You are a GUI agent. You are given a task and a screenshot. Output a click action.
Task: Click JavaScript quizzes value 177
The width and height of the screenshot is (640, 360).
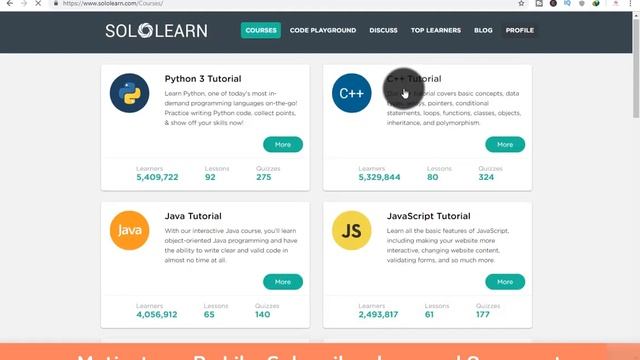coord(482,314)
